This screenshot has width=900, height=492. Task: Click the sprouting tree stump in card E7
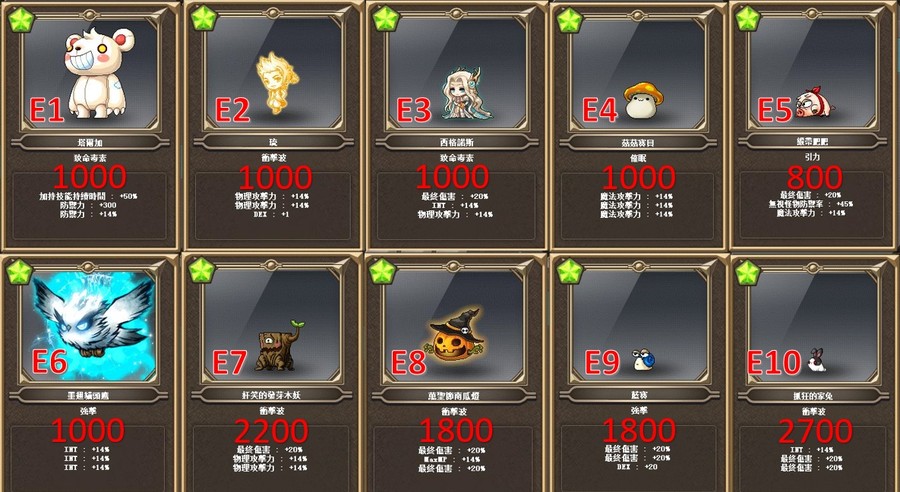(x=279, y=346)
